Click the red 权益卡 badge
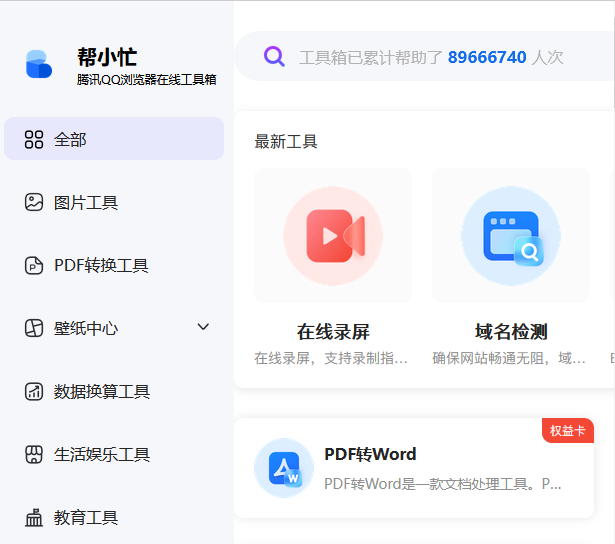Viewport: 615px width, 544px height. point(568,430)
